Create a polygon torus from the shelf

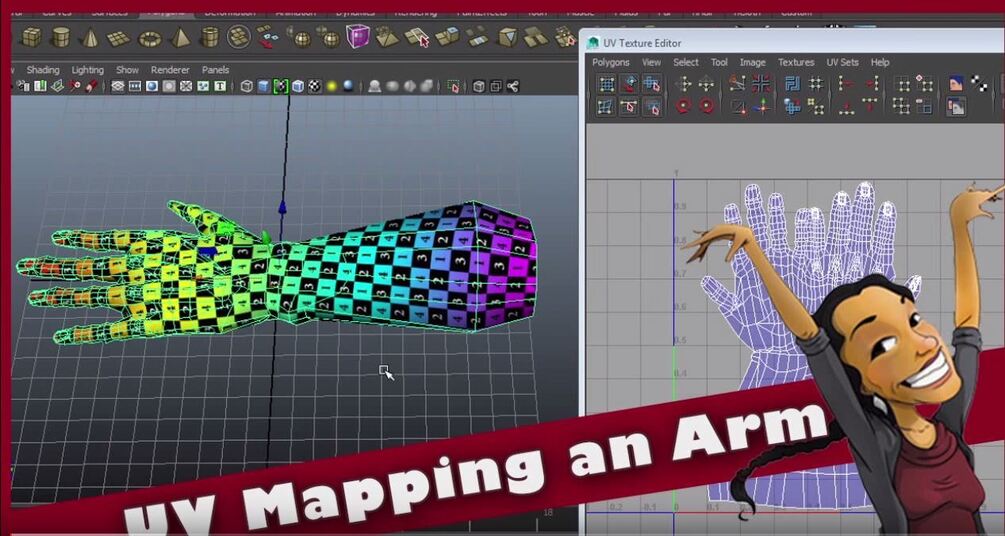[149, 38]
